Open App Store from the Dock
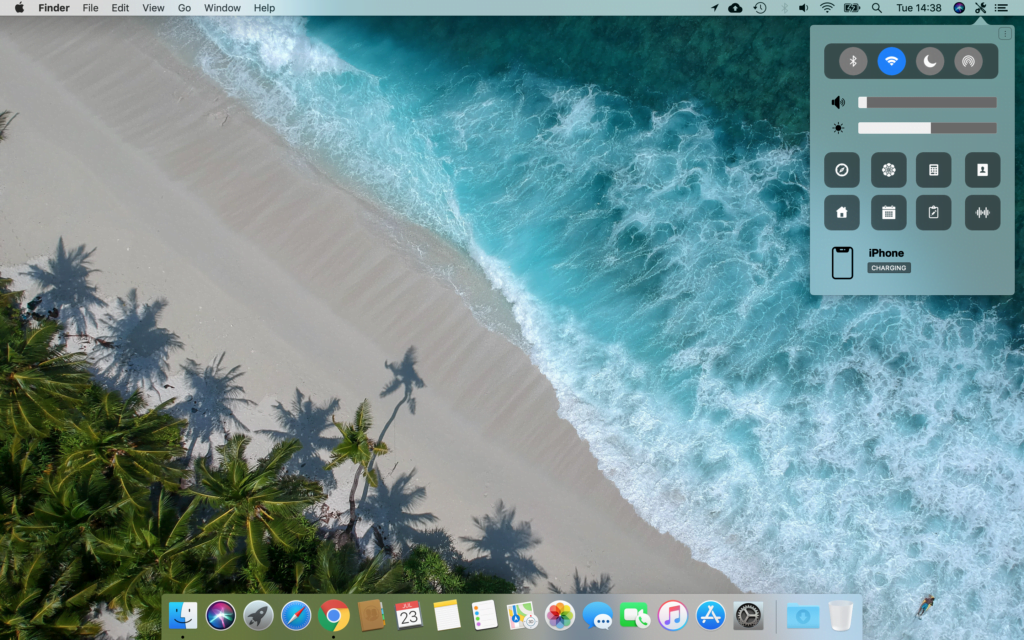1024x640 pixels. 710,615
